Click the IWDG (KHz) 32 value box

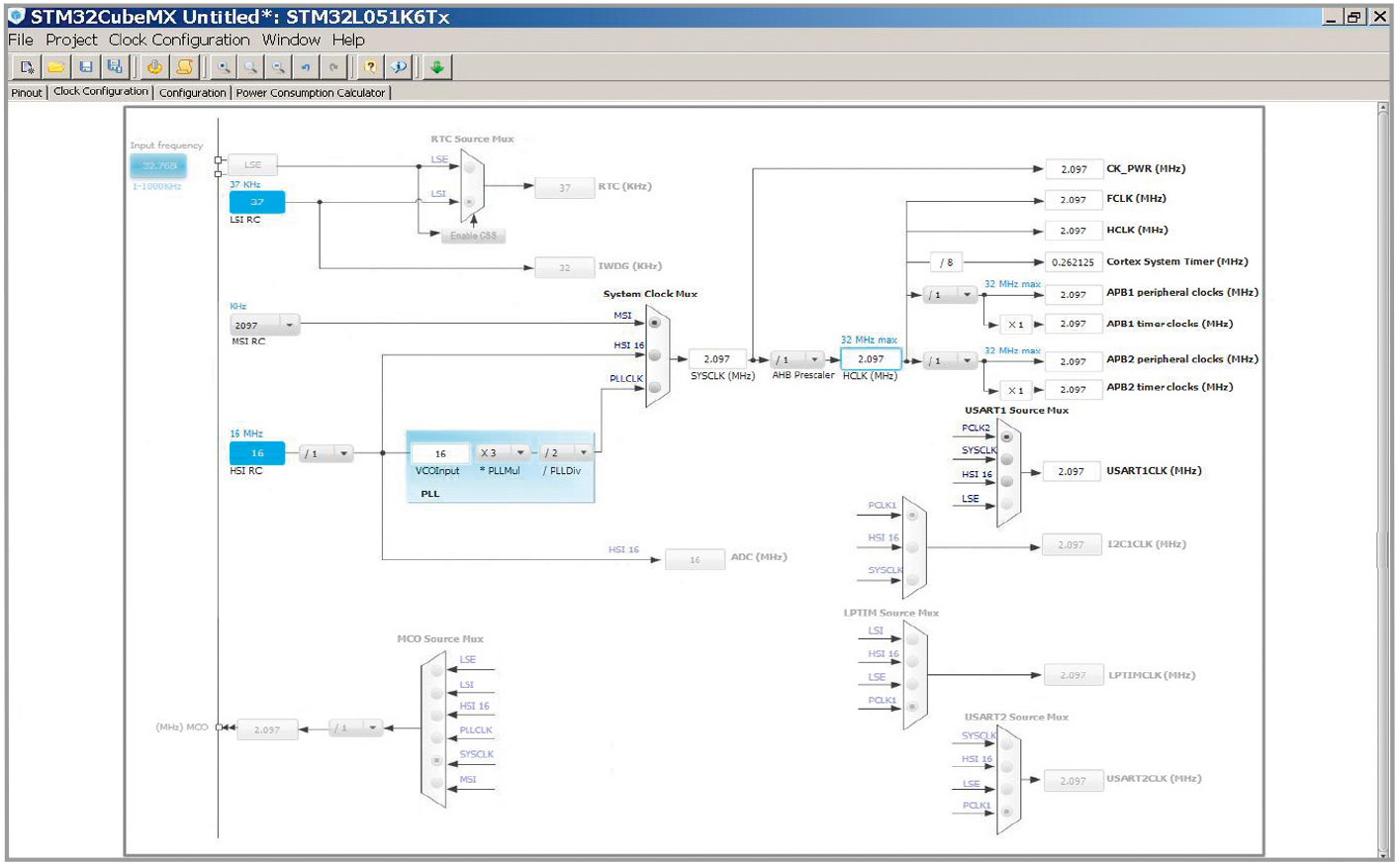tap(564, 267)
